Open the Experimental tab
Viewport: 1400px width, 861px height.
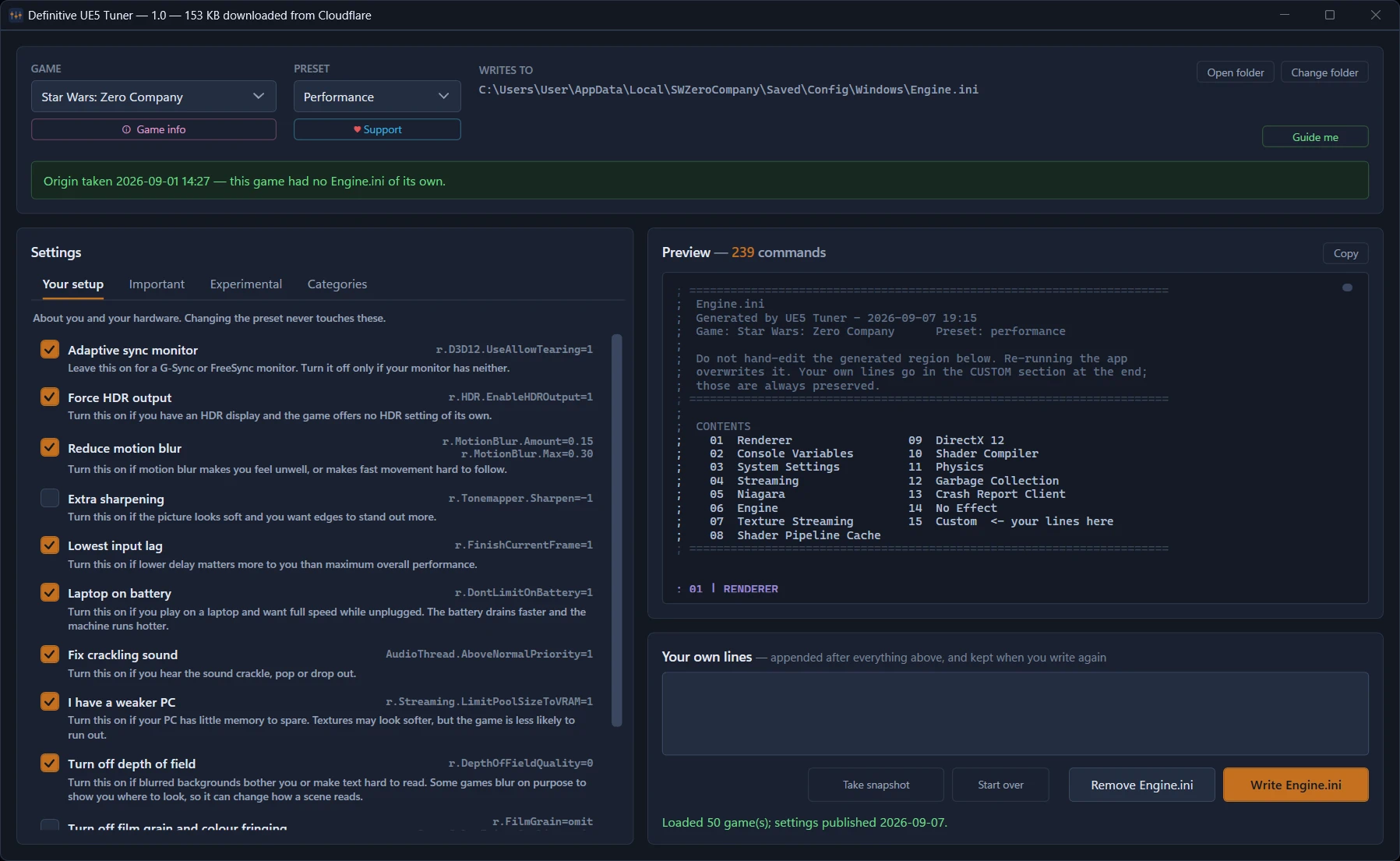tap(246, 284)
